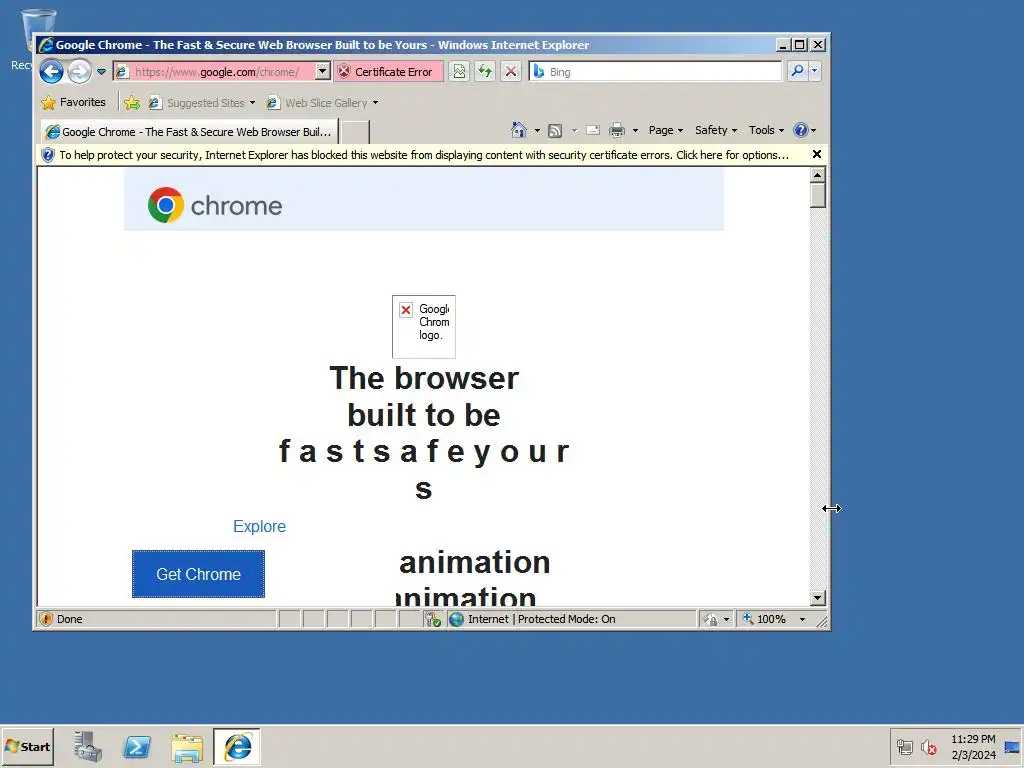
Task: Click the Read Mail icon
Action: [593, 130]
